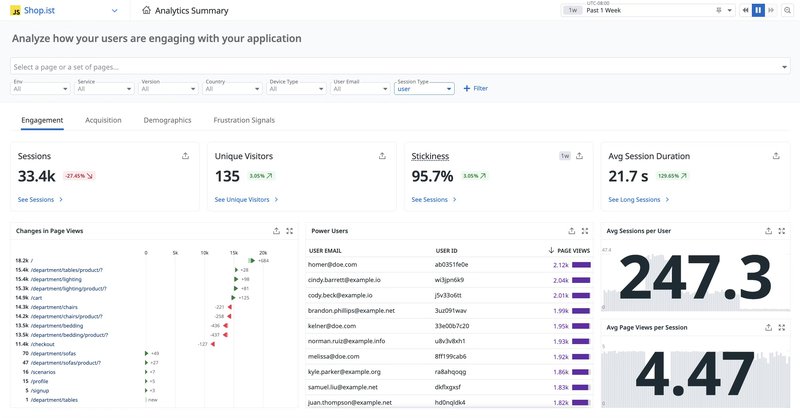800x418 pixels.
Task: Expand Changes in Page Views to fullscreen
Action: [x=289, y=230]
